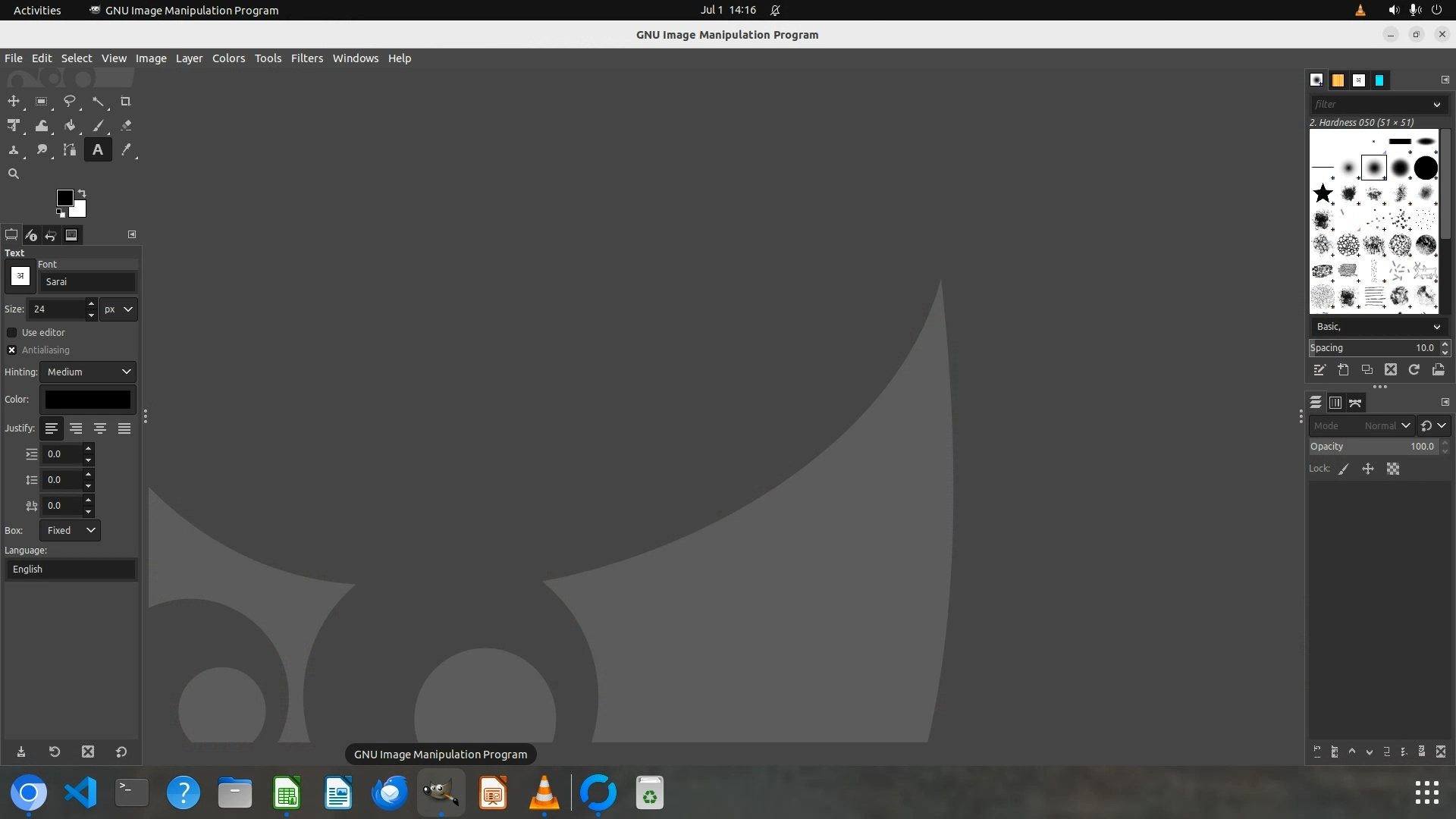Open the Hinting Medium dropdown
This screenshot has width=1456, height=819.
88,372
